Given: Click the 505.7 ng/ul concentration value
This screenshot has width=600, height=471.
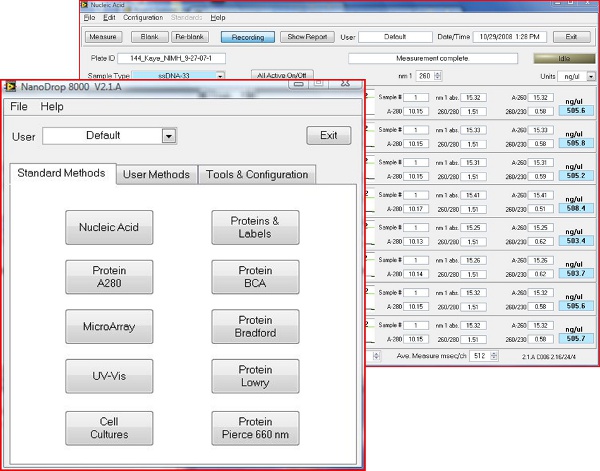Looking at the screenshot, I should coord(576,338).
